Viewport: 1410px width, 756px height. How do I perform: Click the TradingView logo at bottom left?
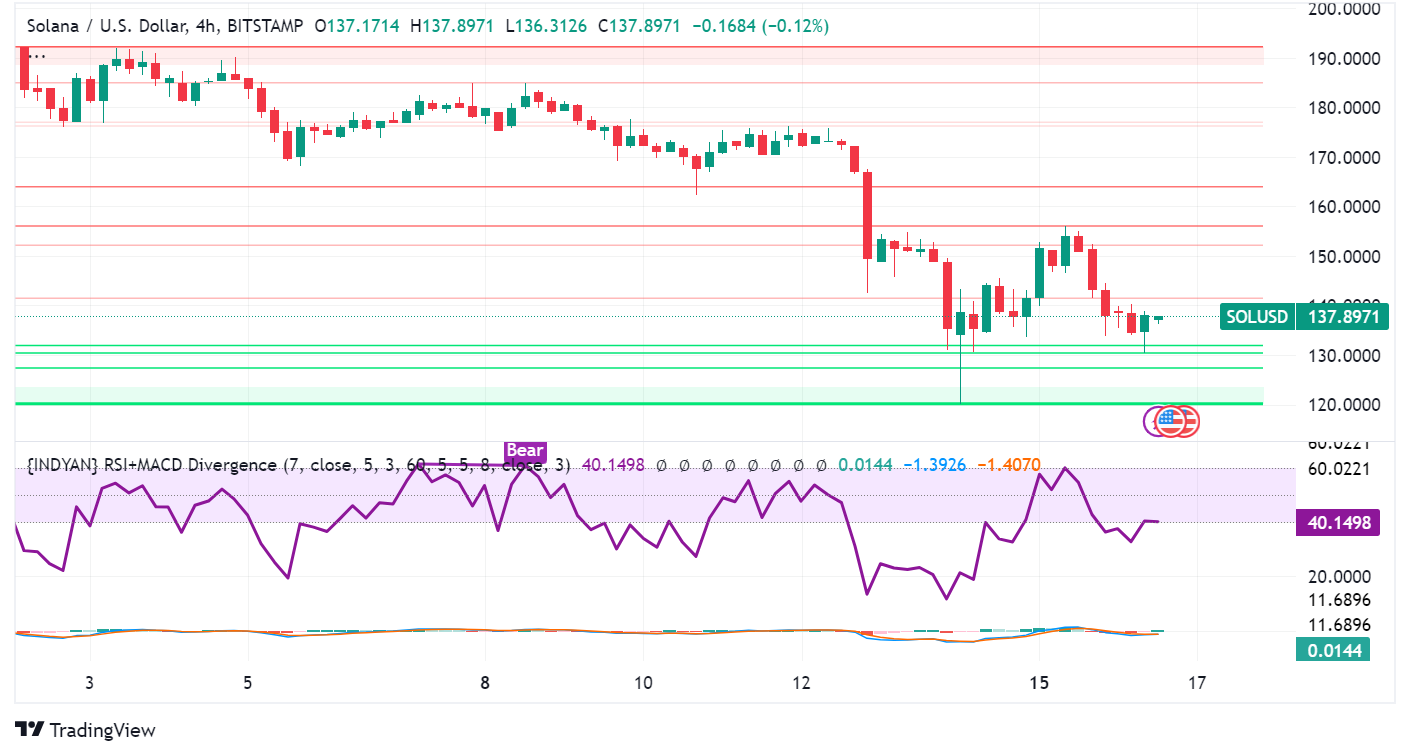[85, 730]
